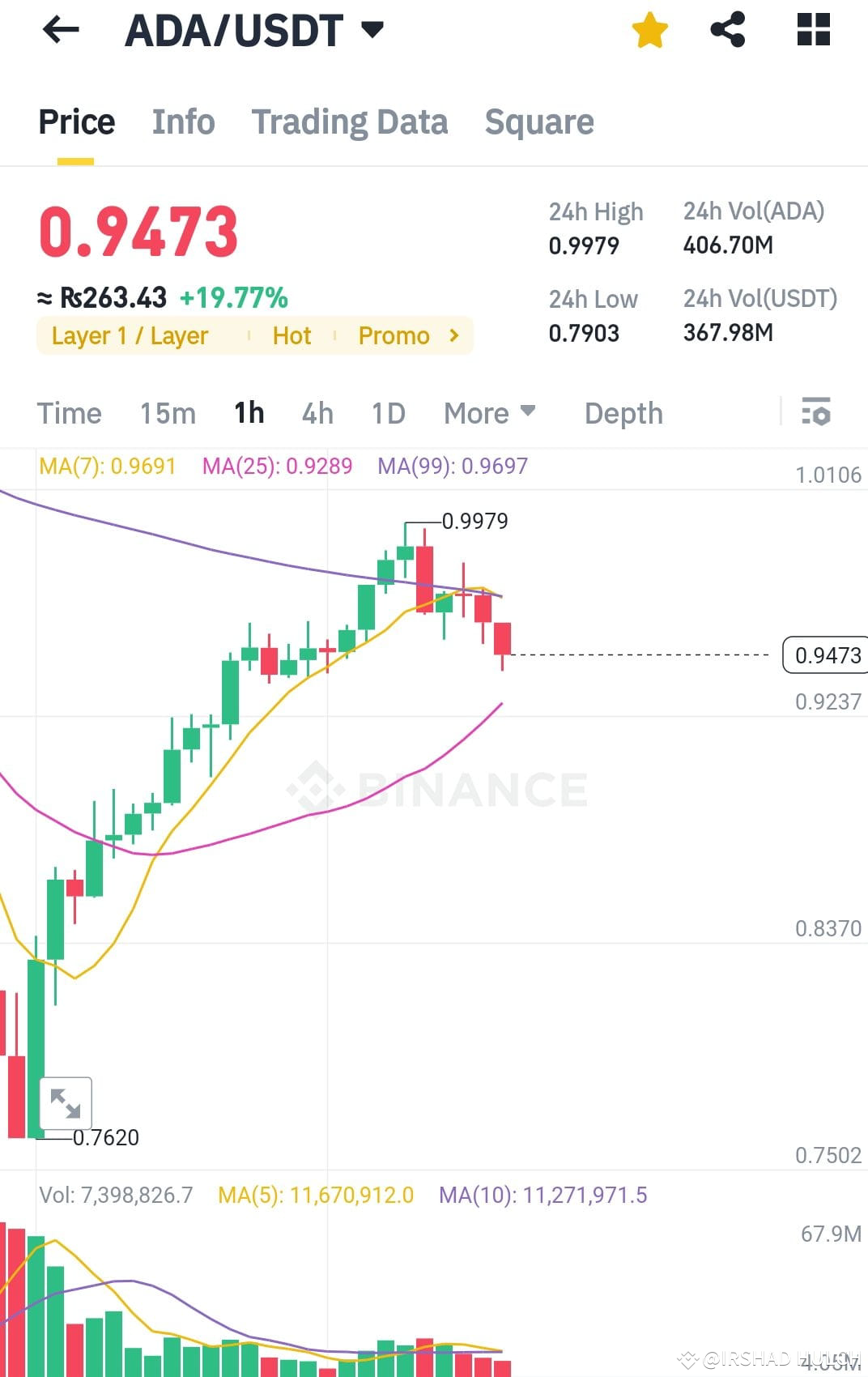Select the 1D timeframe
Viewport: 868px width, 1377px height.
388,413
